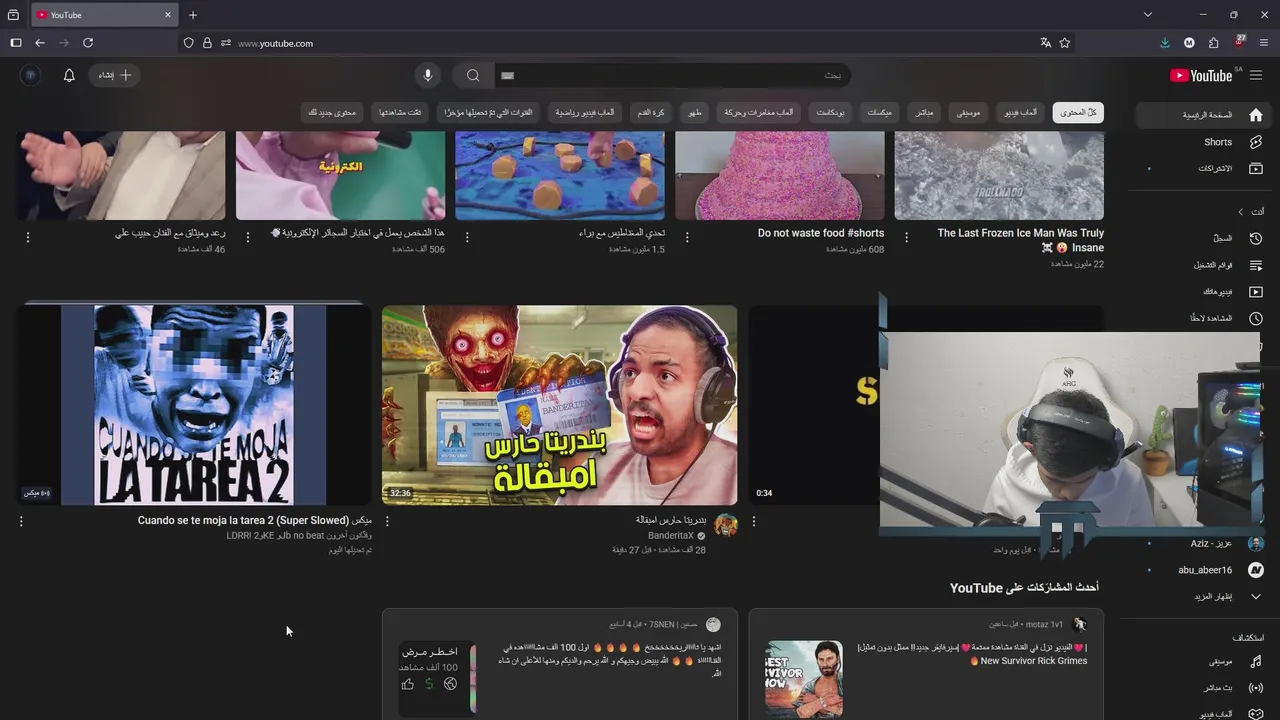Select the 'كل المحتوى' filter chip
Screen dimensions: 1280x720
1078,113
